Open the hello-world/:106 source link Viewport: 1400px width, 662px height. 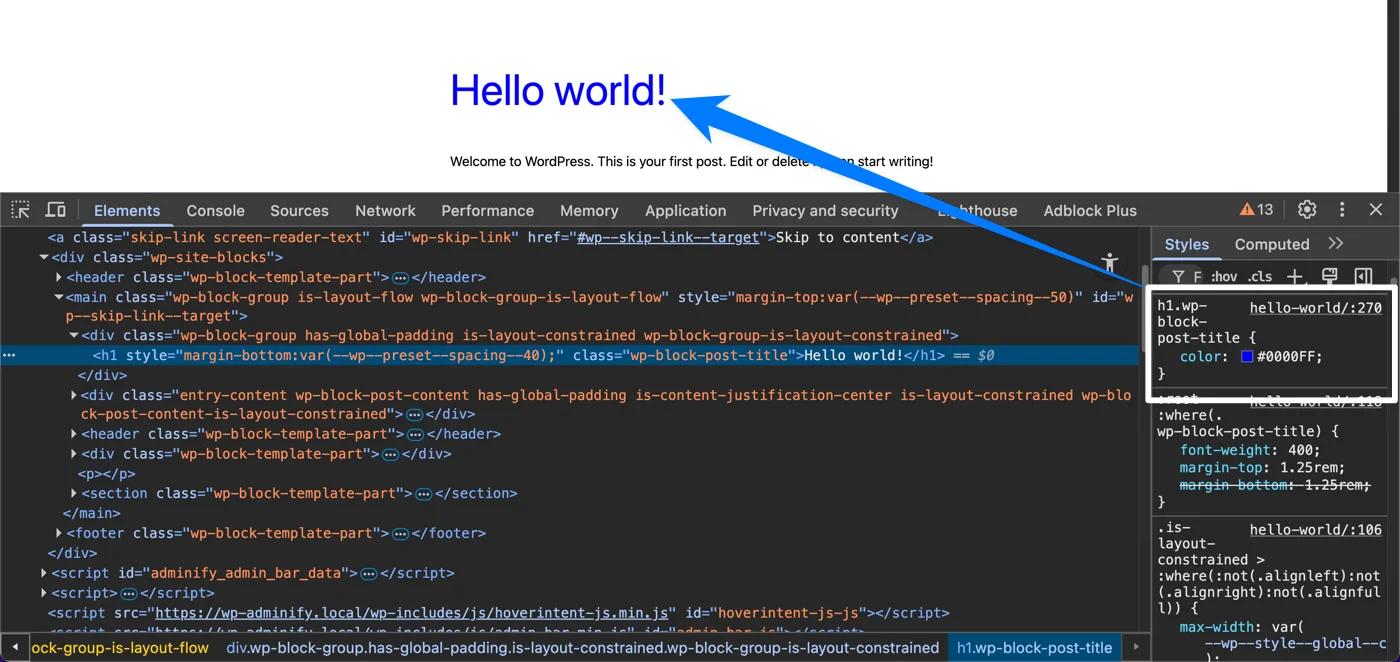(1316, 530)
